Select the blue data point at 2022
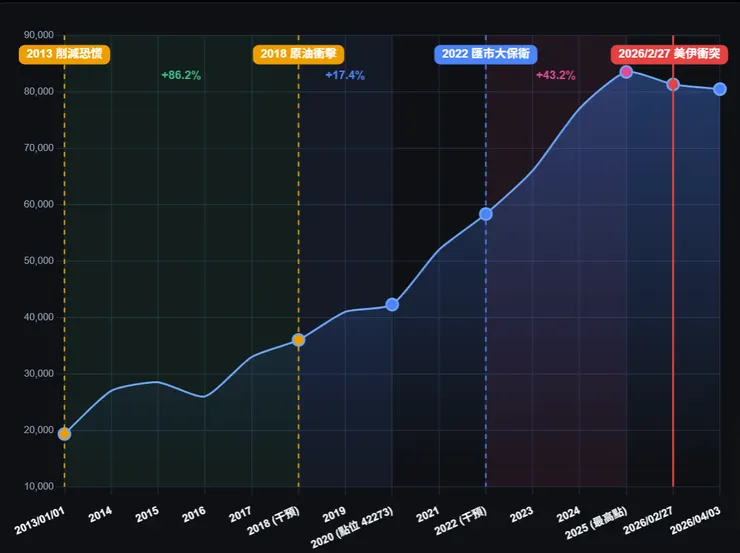Screen dimensions: 740x553 [x=486, y=214]
